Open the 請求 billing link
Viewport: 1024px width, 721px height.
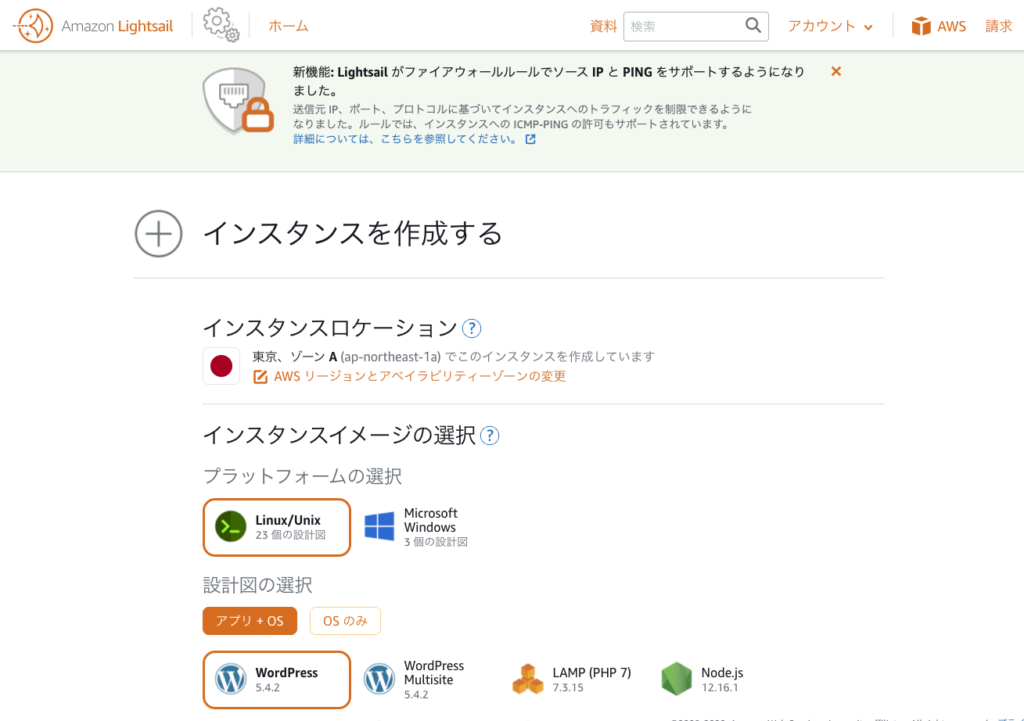click(999, 26)
